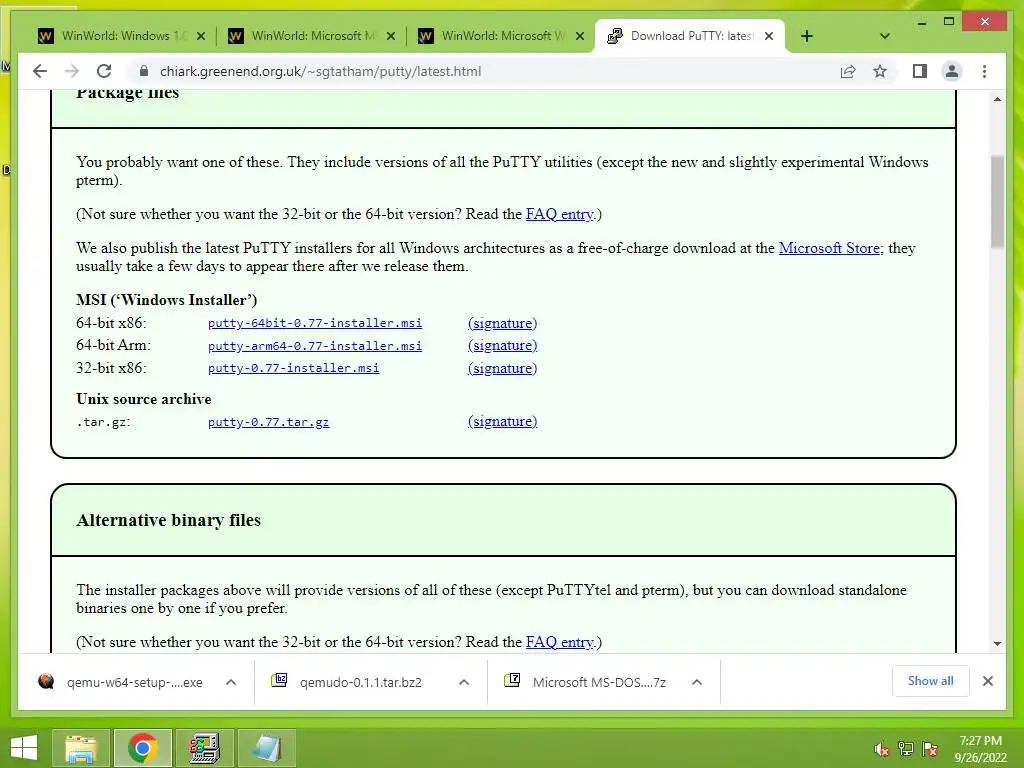Close the Download PuTTY tab

[x=769, y=36]
